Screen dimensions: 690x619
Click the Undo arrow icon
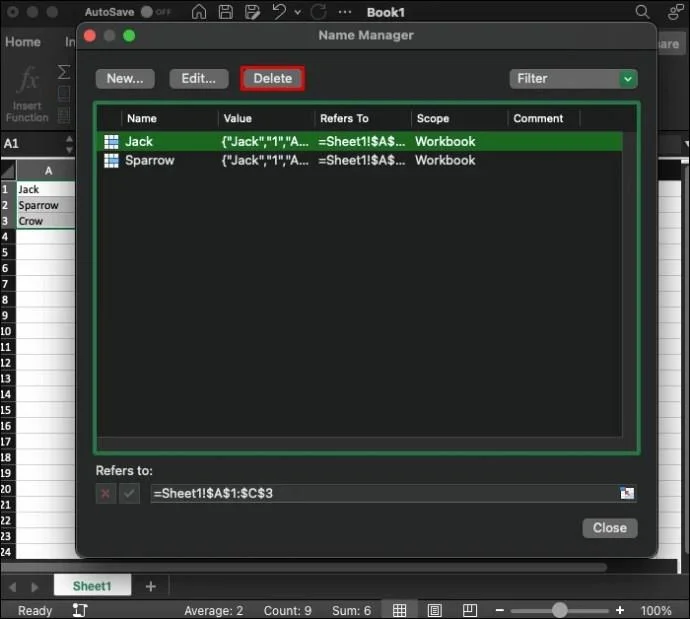(279, 12)
